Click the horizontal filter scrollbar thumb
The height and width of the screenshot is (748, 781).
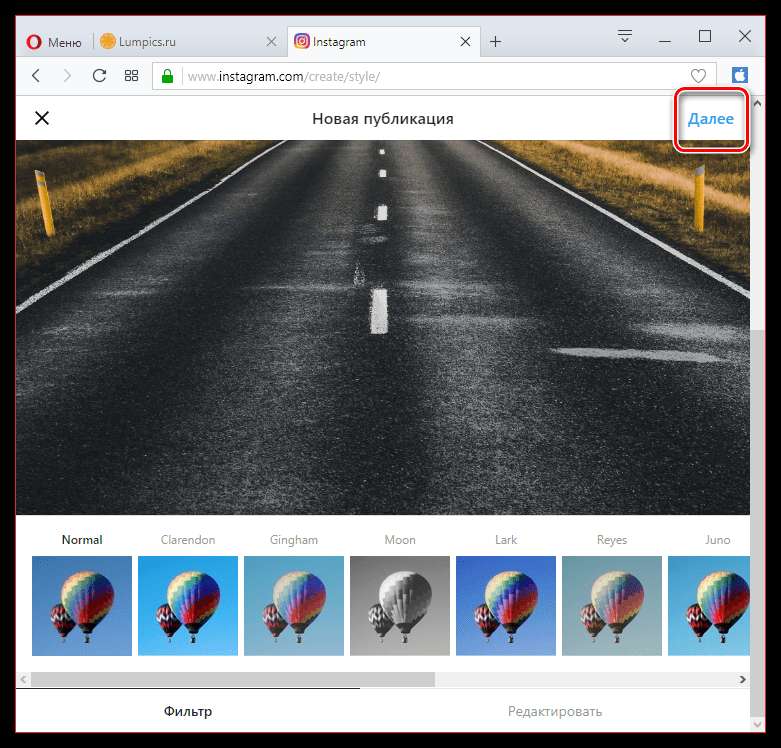coord(233,679)
